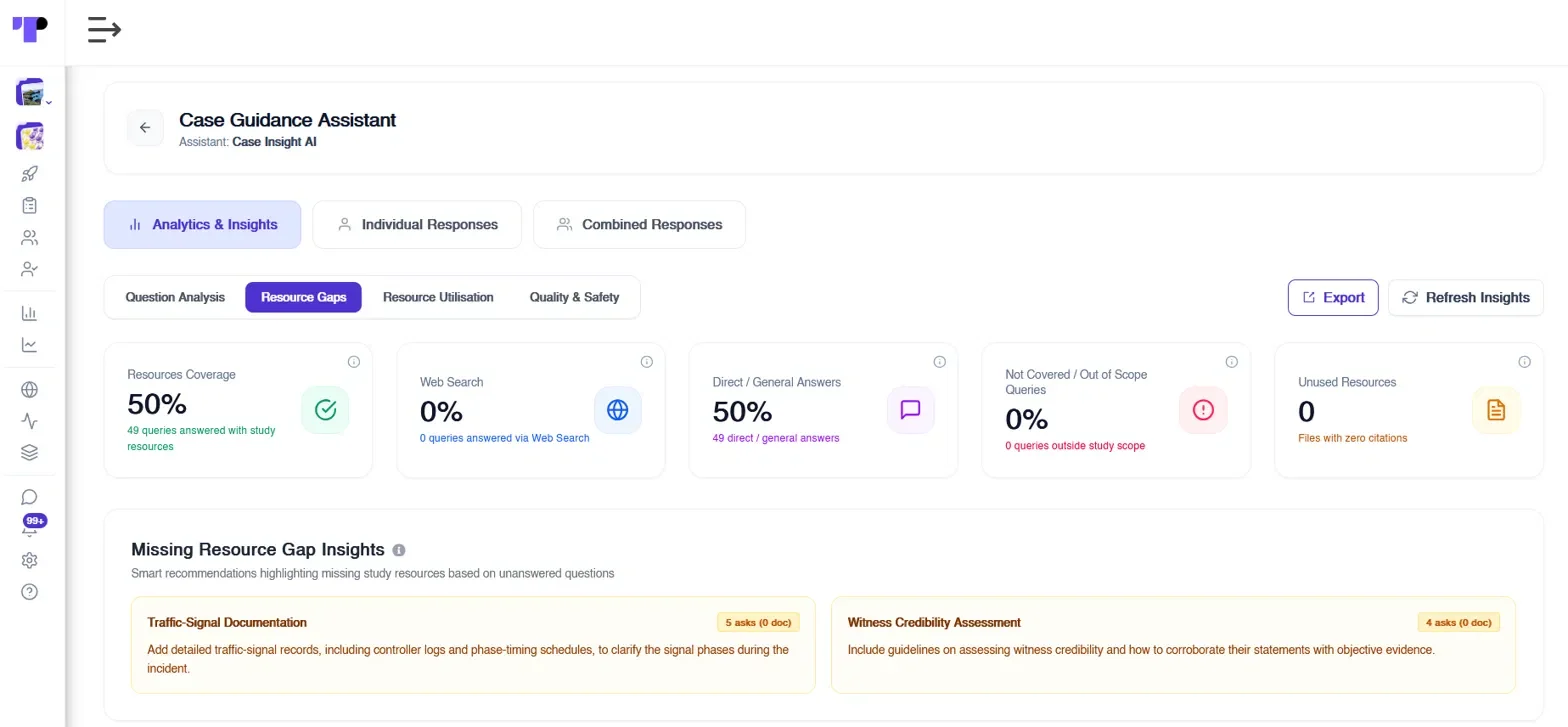Open the chat bubble icon in sidebar
The image size is (1568, 727).
click(x=30, y=497)
